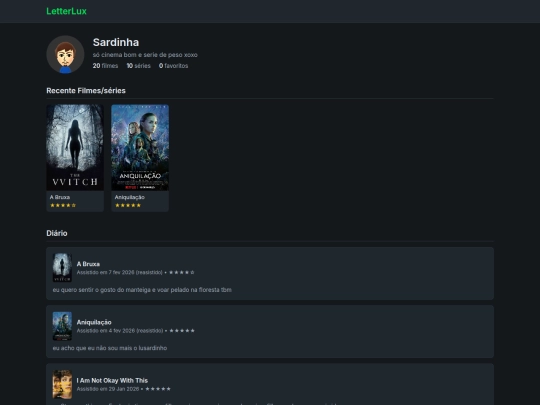Open the 0 favoritos count
This screenshot has height=405, width=540.
tap(174, 65)
